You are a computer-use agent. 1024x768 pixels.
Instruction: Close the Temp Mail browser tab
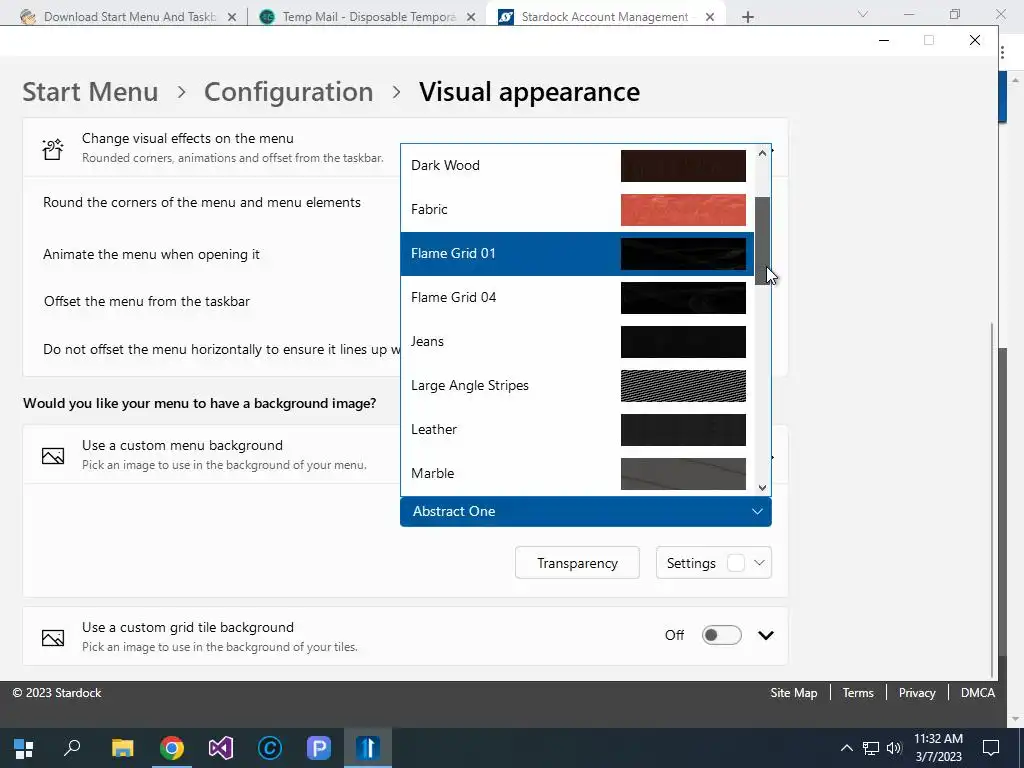[x=471, y=18]
